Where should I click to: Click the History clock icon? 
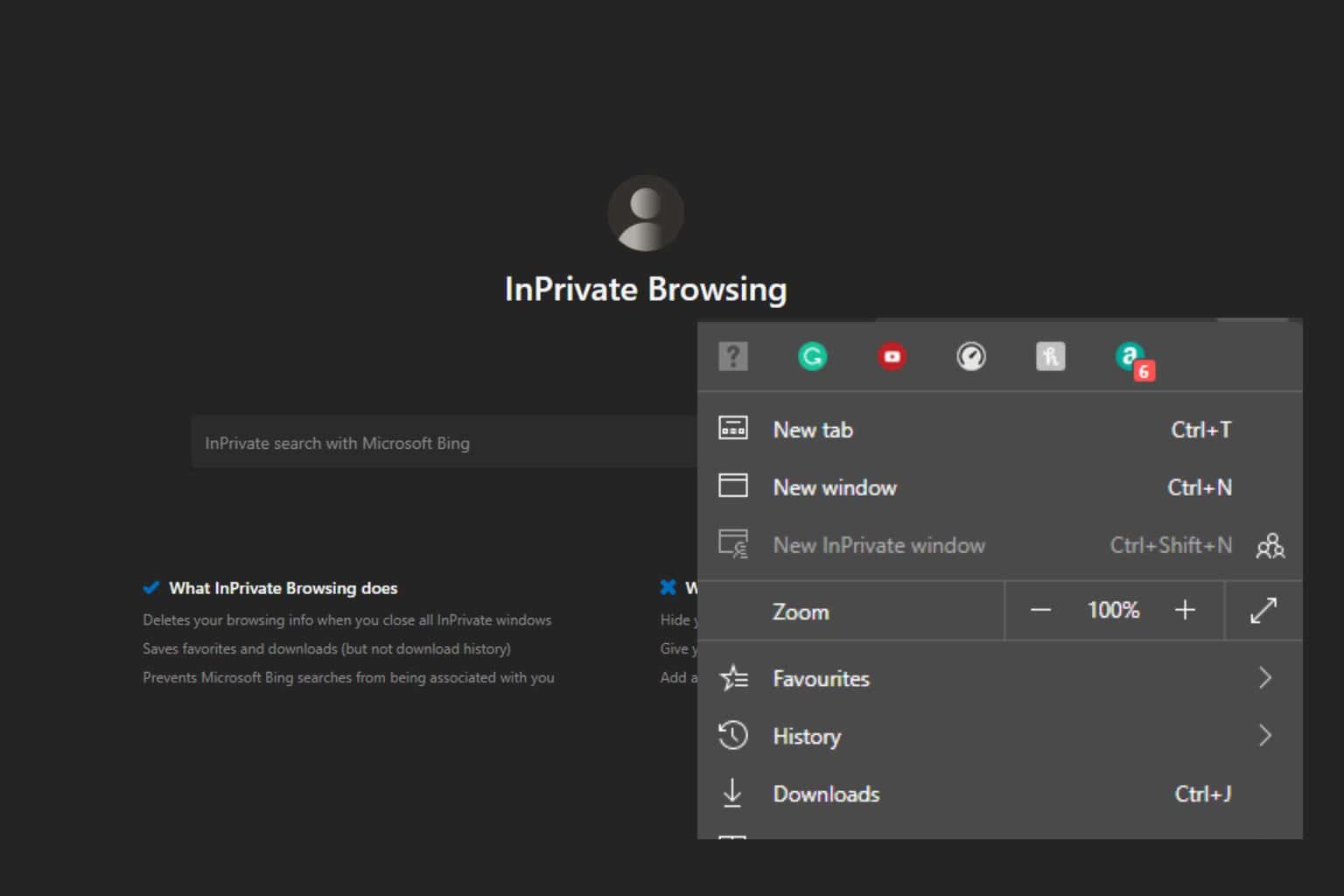click(733, 735)
